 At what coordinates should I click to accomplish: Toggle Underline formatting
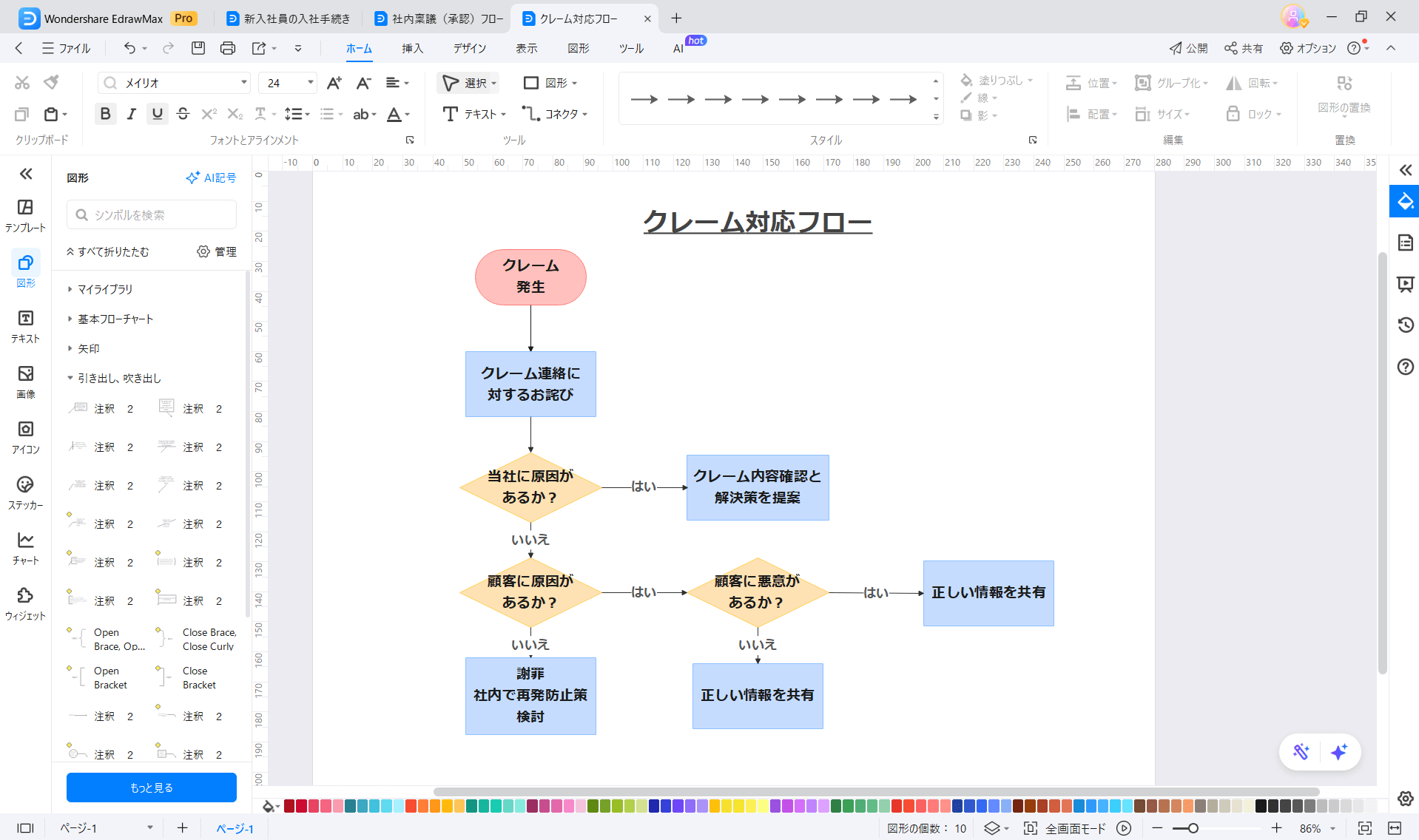157,114
